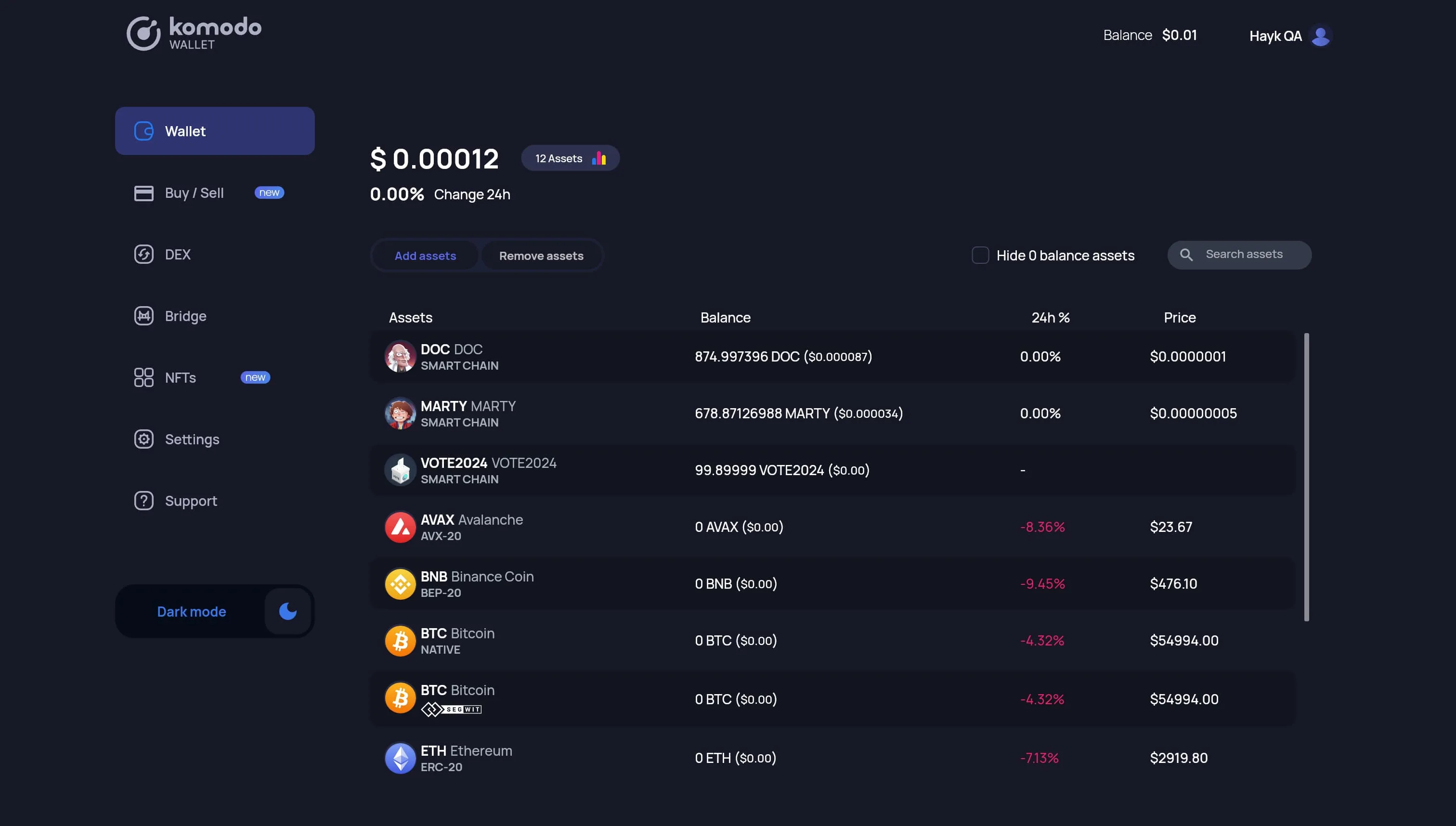
Task: Click the 0 BNB ($0.00) balance
Action: pos(735,584)
